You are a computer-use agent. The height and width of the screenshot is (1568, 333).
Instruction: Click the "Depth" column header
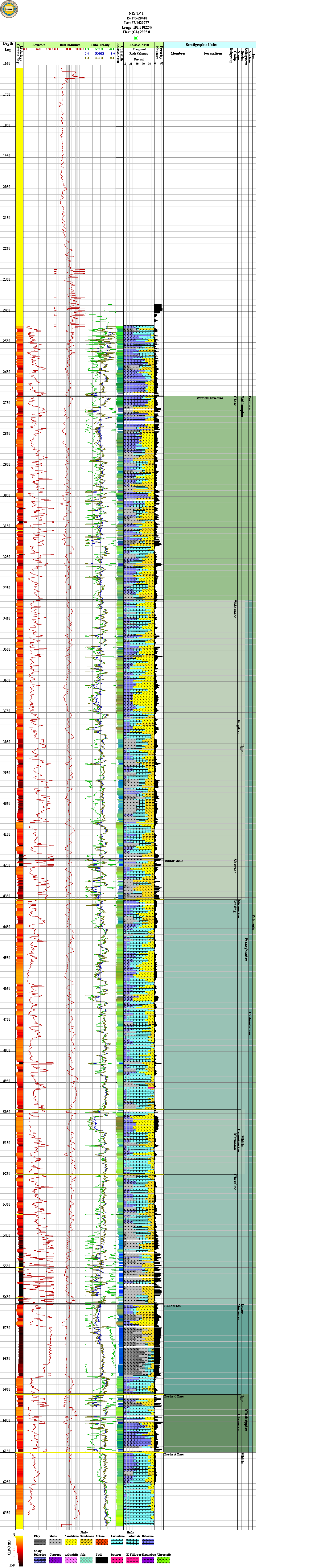(x=8, y=44)
